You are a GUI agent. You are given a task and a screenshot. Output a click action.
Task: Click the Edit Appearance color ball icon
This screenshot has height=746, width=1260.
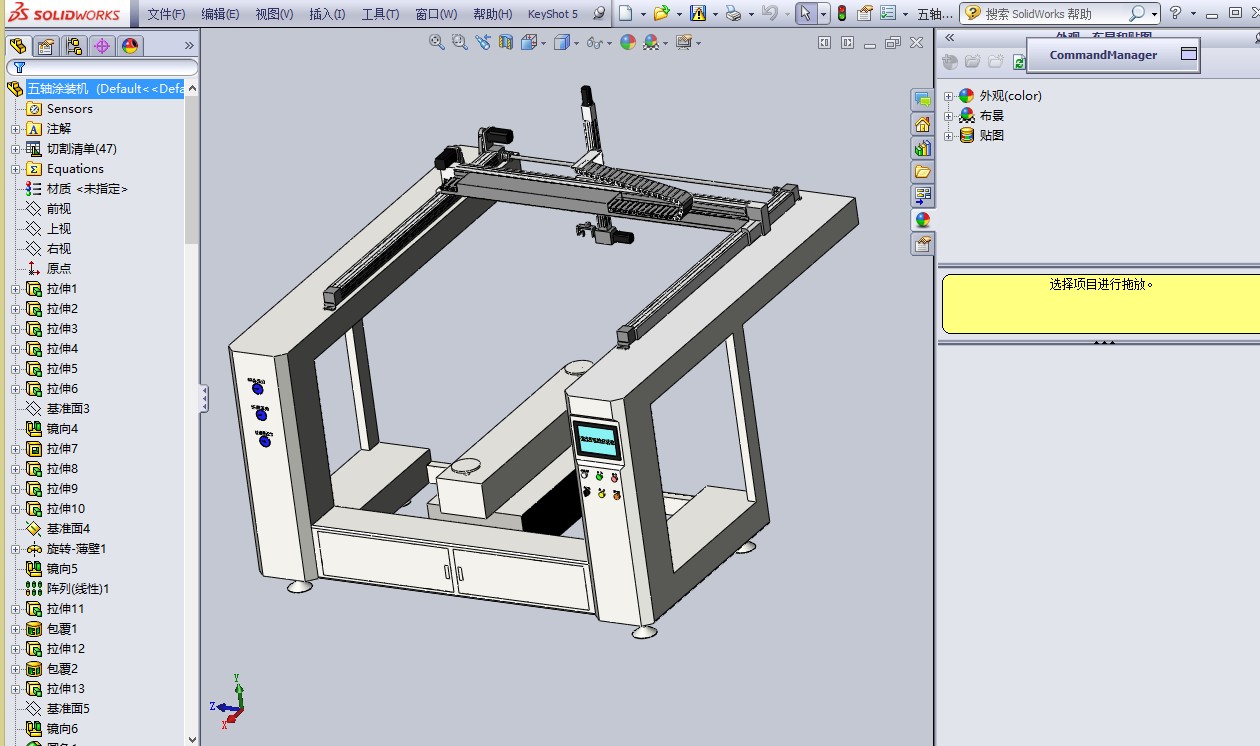[627, 42]
